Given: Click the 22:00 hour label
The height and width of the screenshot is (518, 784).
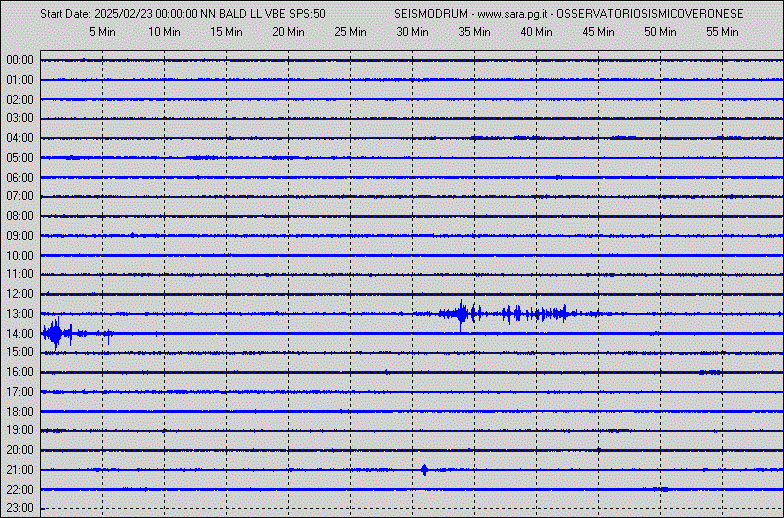Looking at the screenshot, I should click(x=20, y=490).
